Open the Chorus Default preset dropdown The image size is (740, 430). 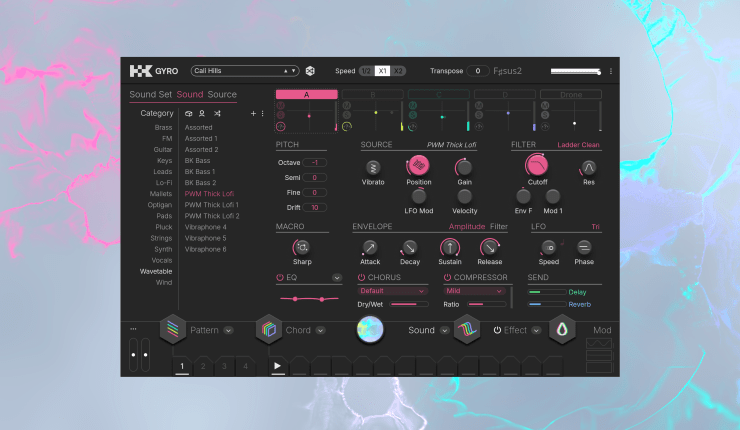pos(392,291)
